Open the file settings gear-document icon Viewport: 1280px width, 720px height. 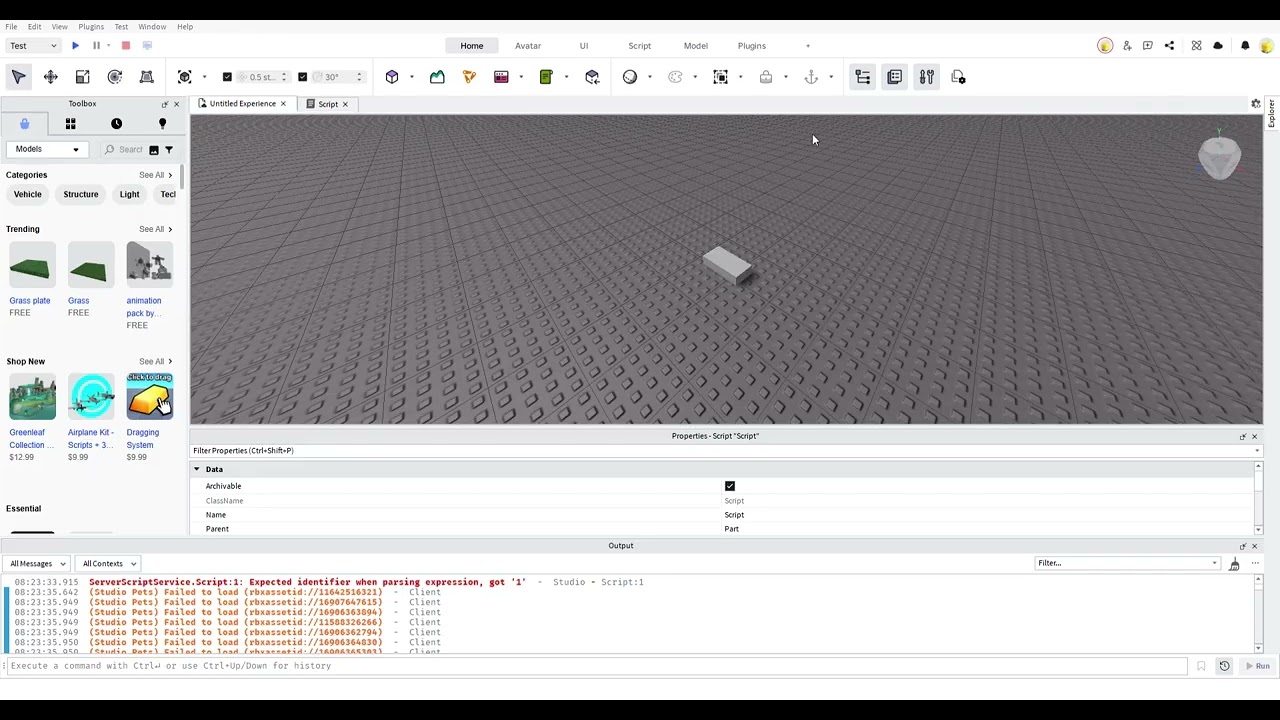click(x=958, y=77)
